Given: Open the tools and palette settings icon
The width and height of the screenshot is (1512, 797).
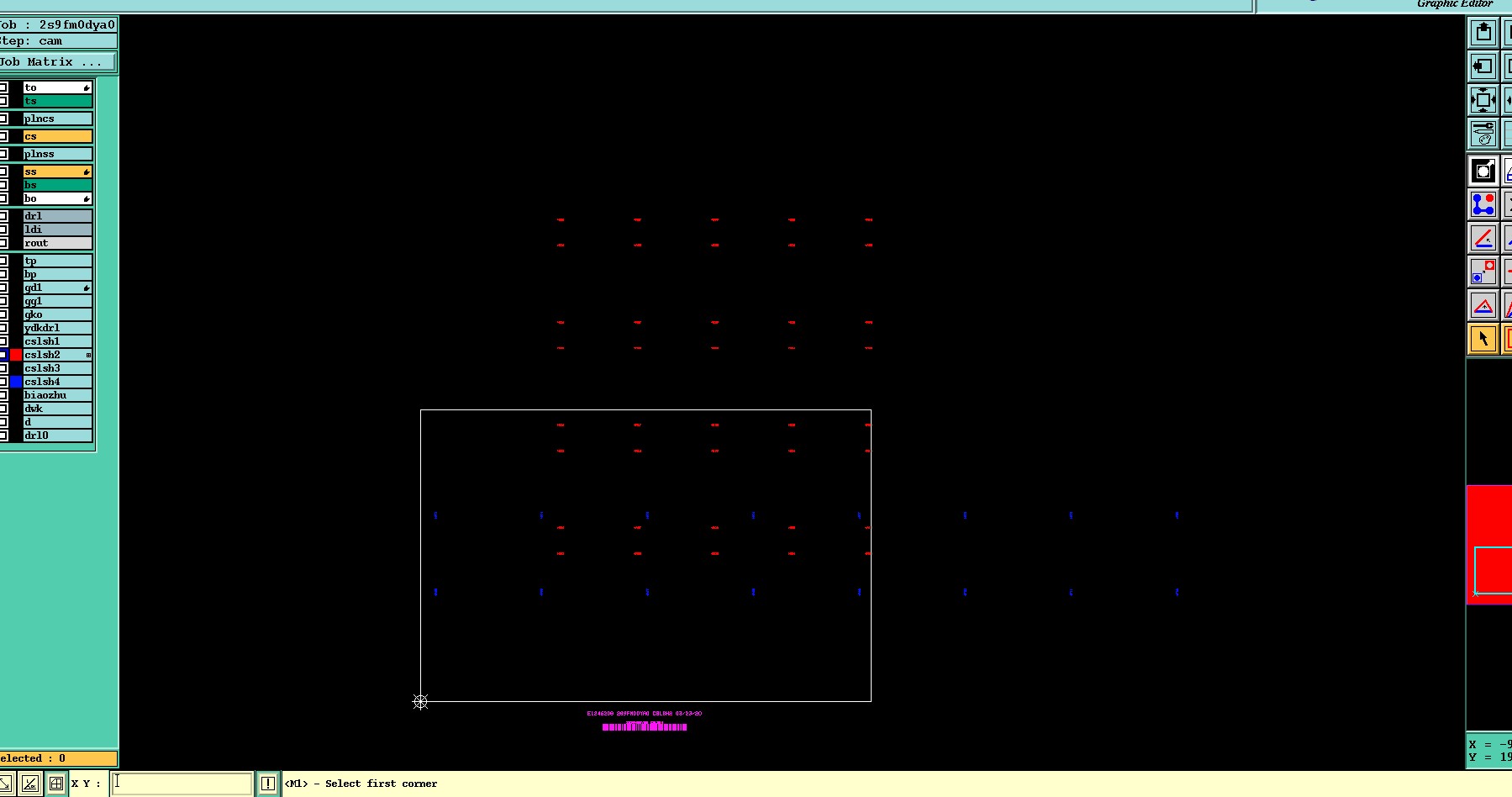Looking at the screenshot, I should [1483, 134].
